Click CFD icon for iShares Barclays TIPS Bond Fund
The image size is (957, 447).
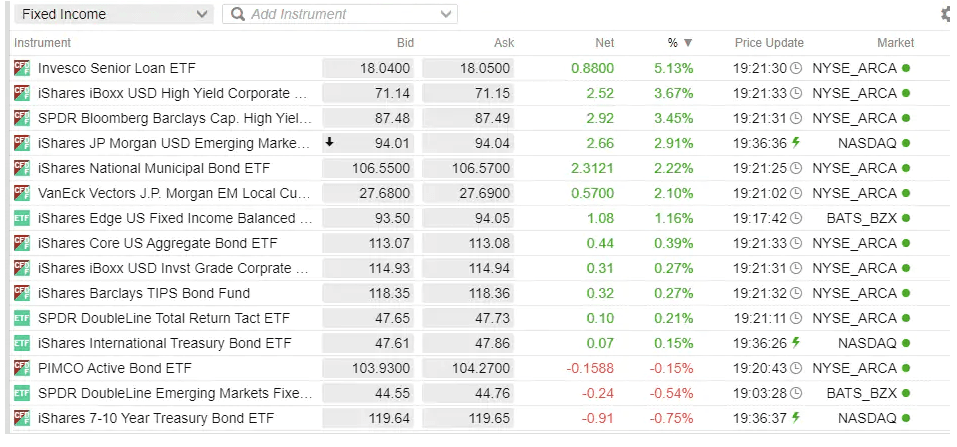22,293
